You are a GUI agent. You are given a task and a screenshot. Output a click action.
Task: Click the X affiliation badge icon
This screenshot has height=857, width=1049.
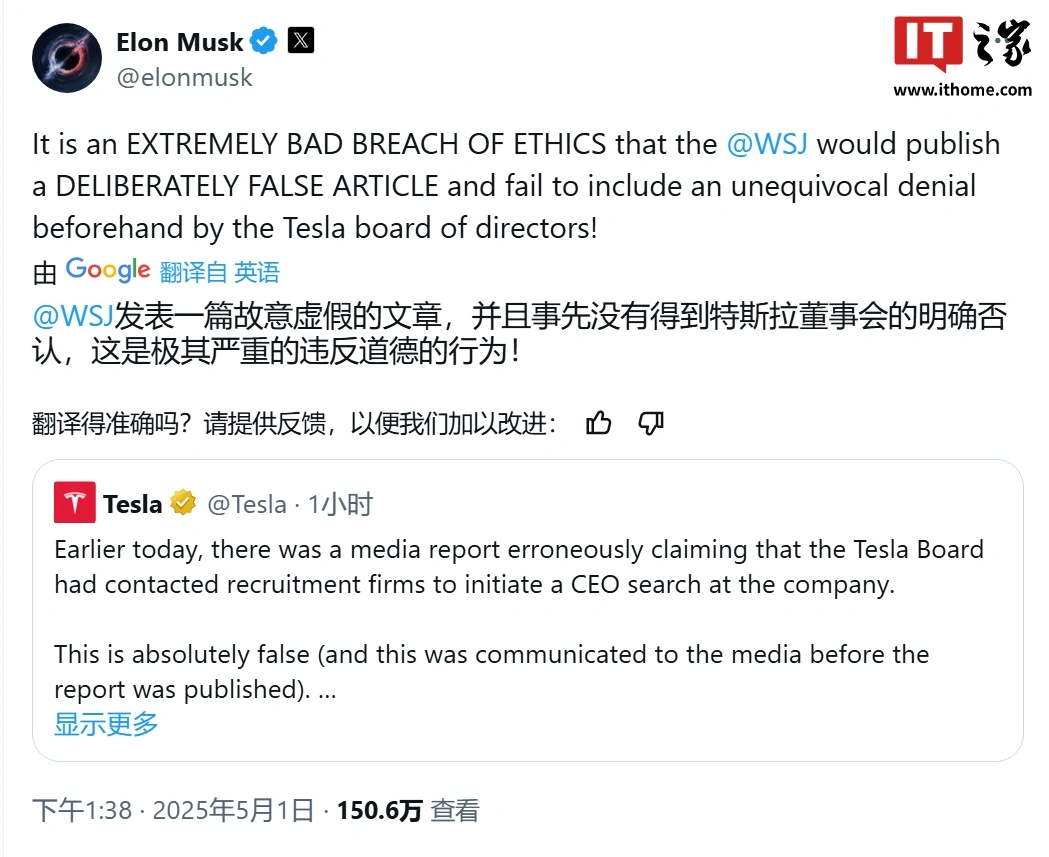click(300, 40)
